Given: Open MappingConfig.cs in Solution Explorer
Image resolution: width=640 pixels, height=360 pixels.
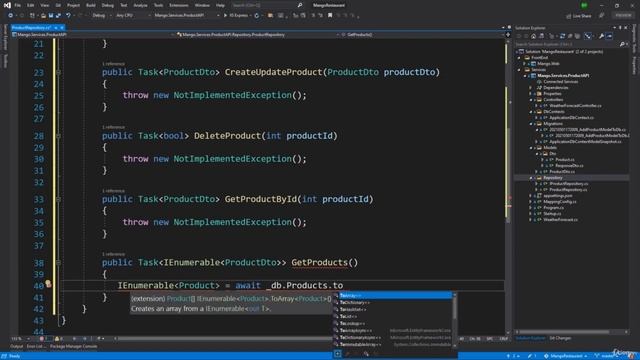Looking at the screenshot, I should tap(560, 202).
